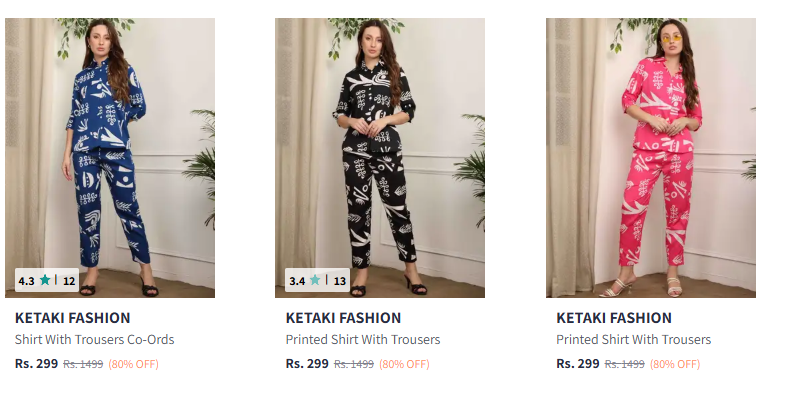Click KETAKI FASHION brand under black outfit
792x404 pixels.
(x=343, y=318)
